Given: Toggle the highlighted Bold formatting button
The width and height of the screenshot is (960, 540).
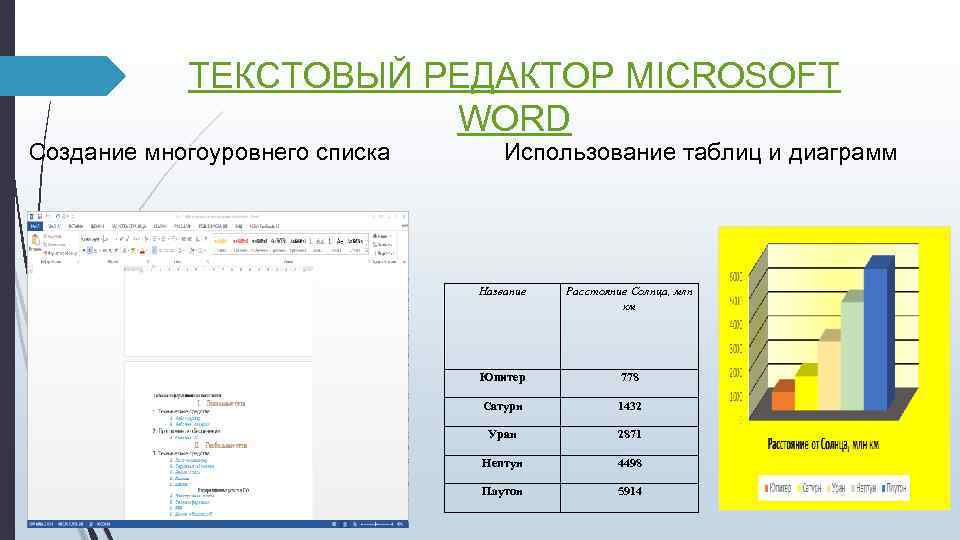Looking at the screenshot, I should [x=89, y=250].
